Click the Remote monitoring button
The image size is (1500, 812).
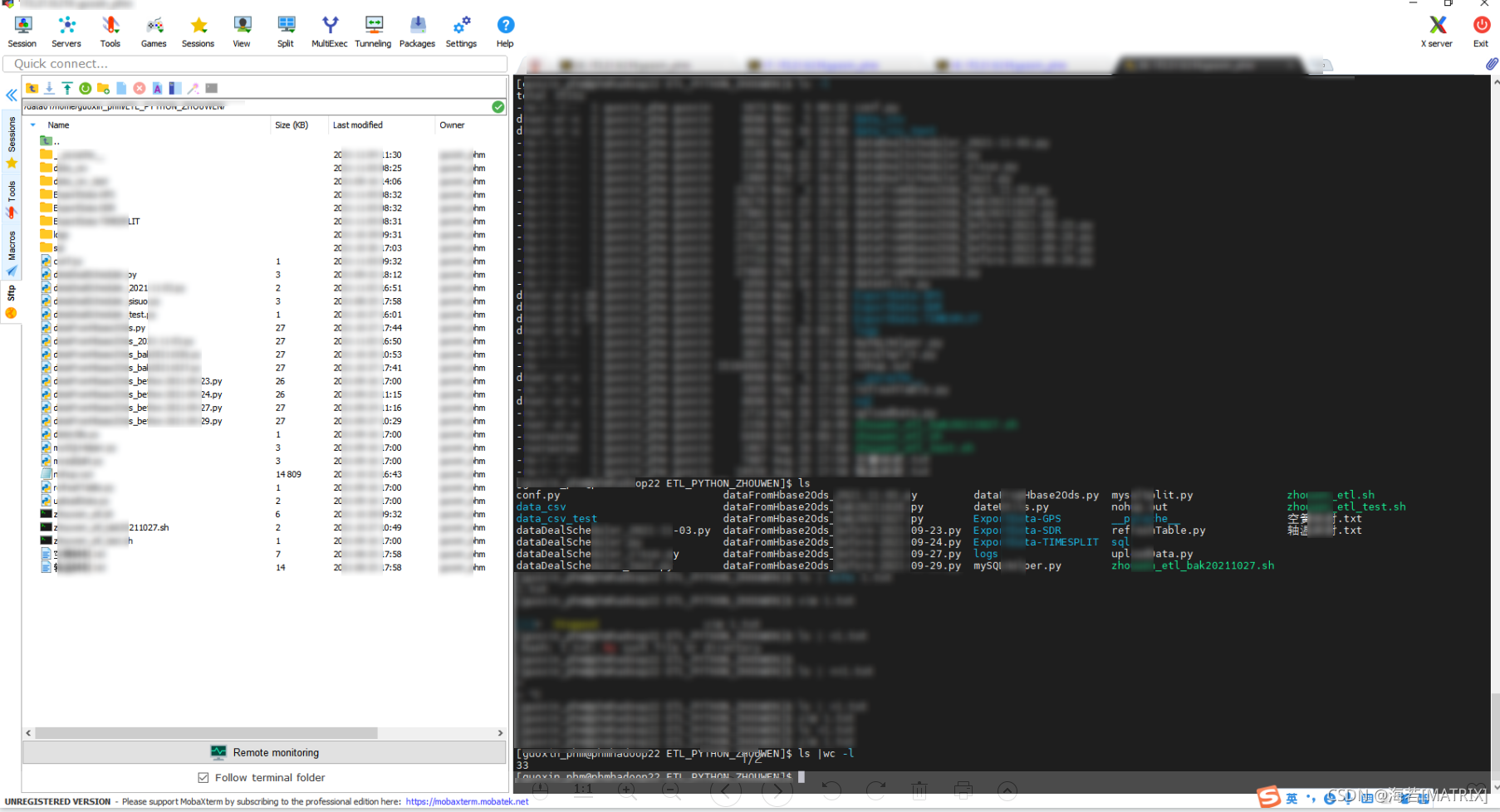264,752
